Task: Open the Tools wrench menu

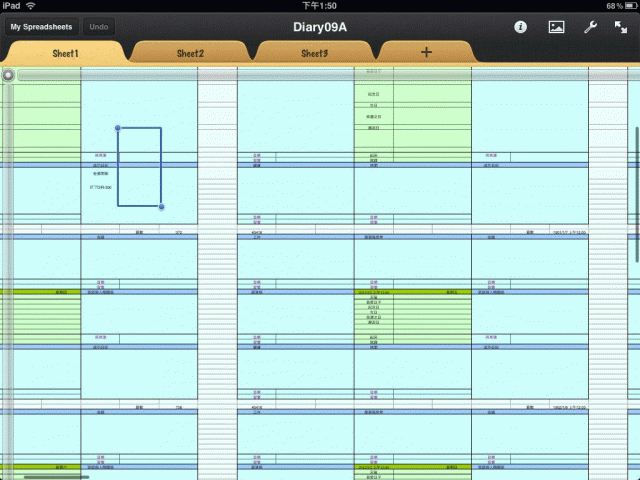Action: tap(590, 27)
